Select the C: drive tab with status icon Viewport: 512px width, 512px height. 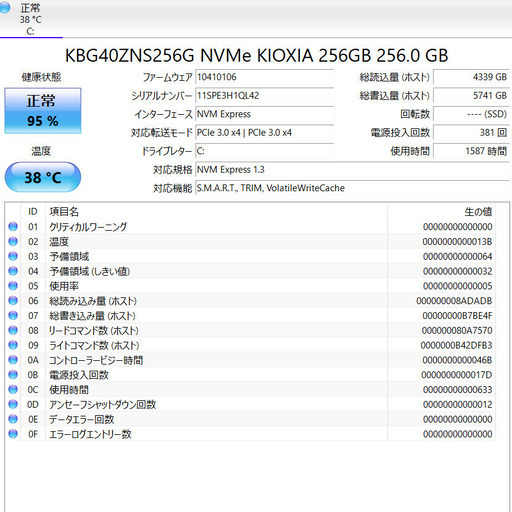[x=31, y=19]
